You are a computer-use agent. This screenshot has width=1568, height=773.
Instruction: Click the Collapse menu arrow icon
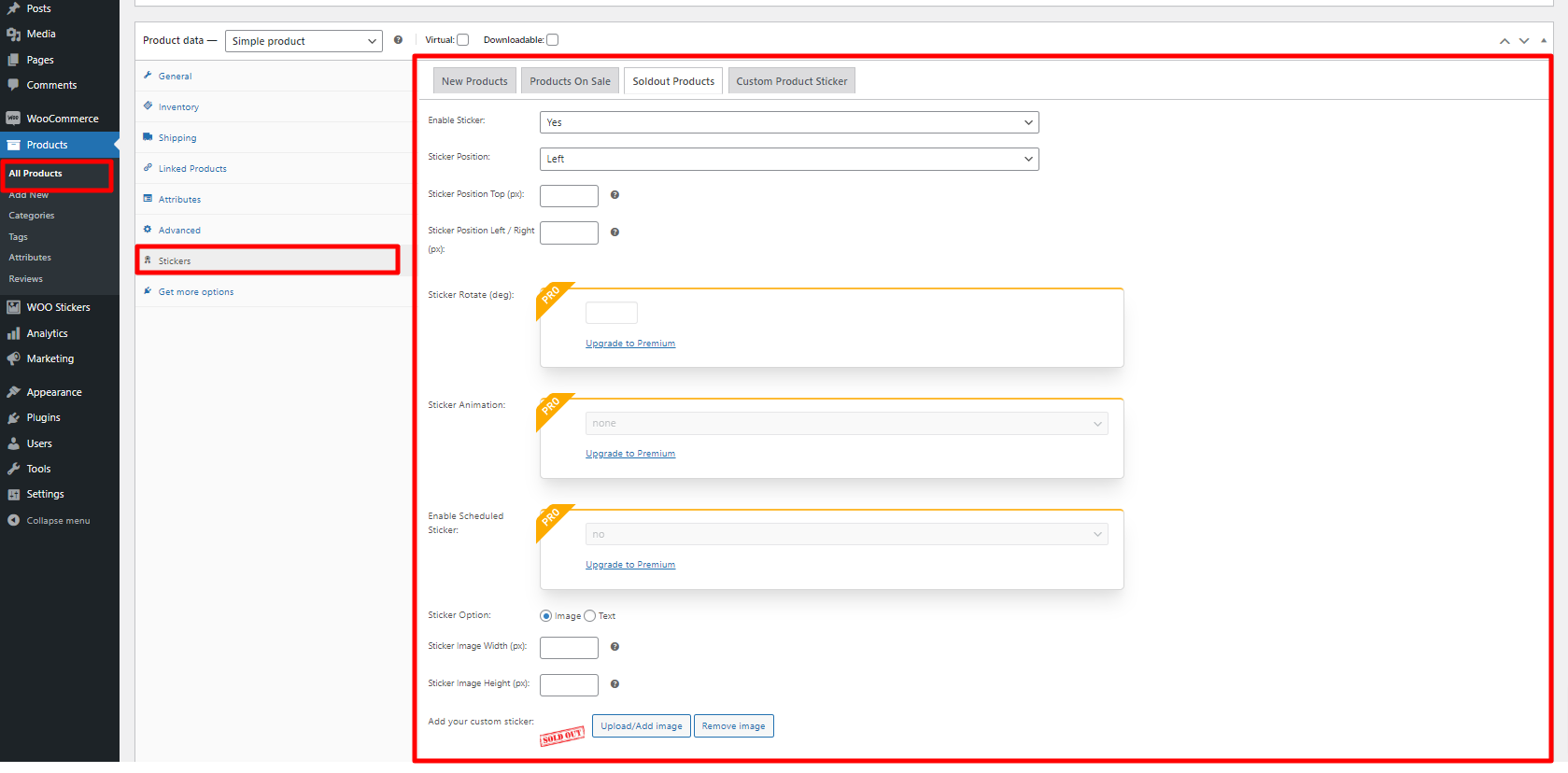tap(13, 520)
